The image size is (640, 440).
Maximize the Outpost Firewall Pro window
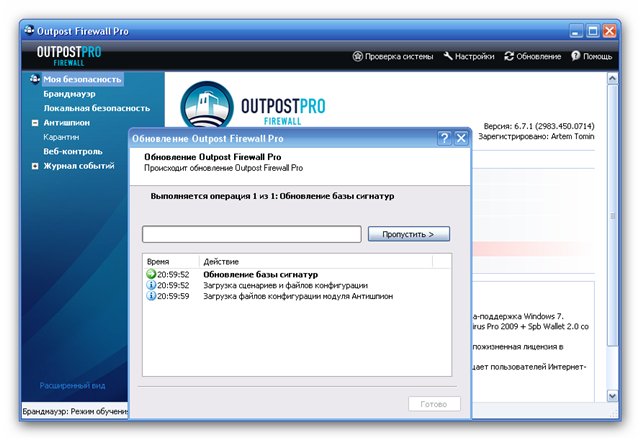593,31
